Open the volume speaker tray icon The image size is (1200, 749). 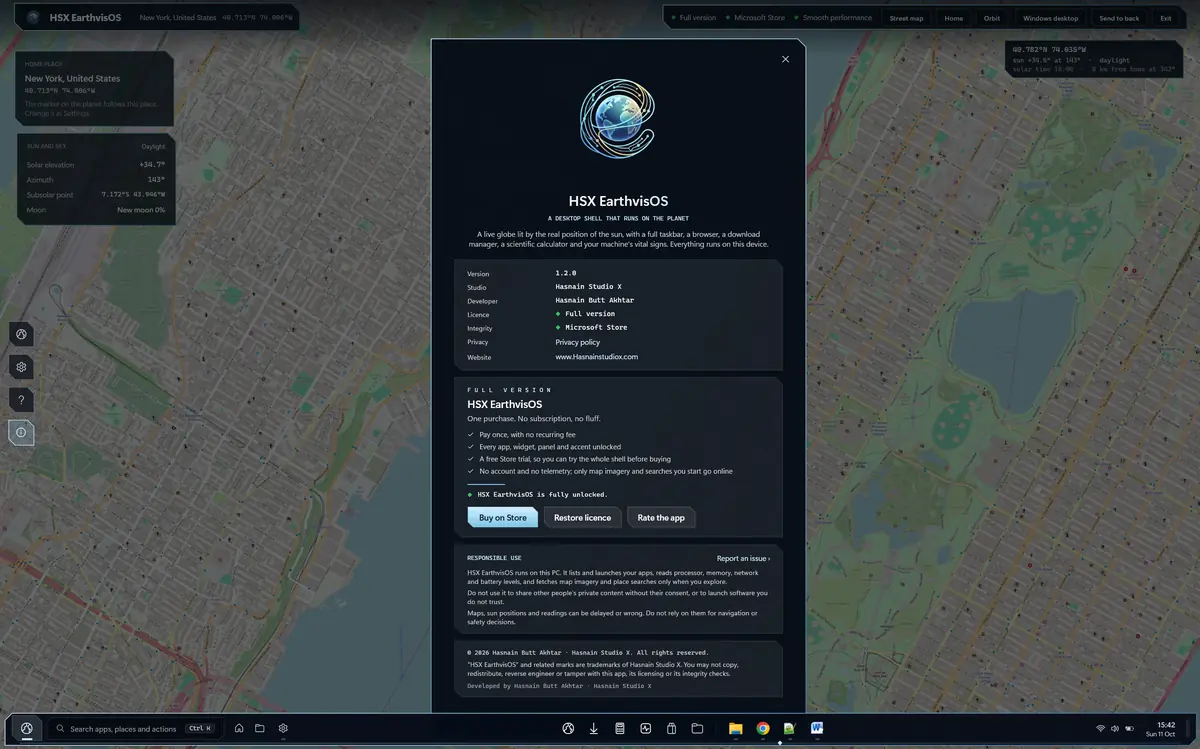(1115, 729)
